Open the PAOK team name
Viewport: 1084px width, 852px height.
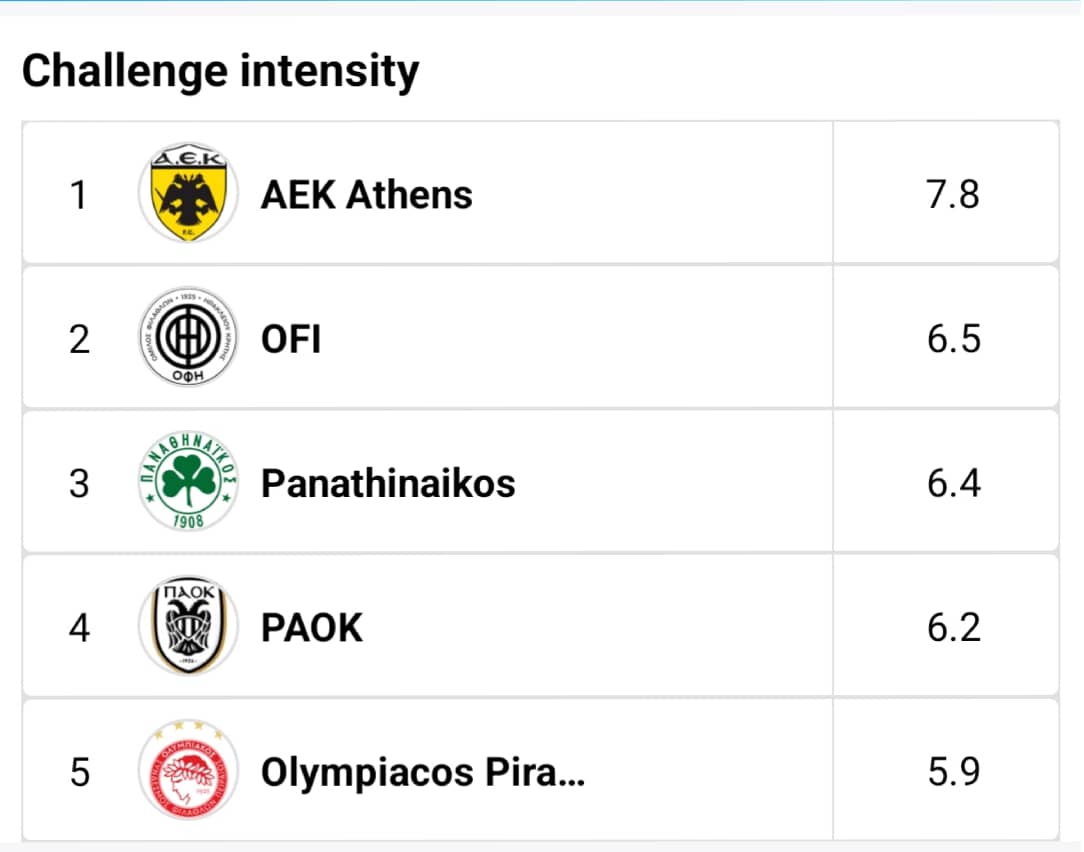(312, 627)
